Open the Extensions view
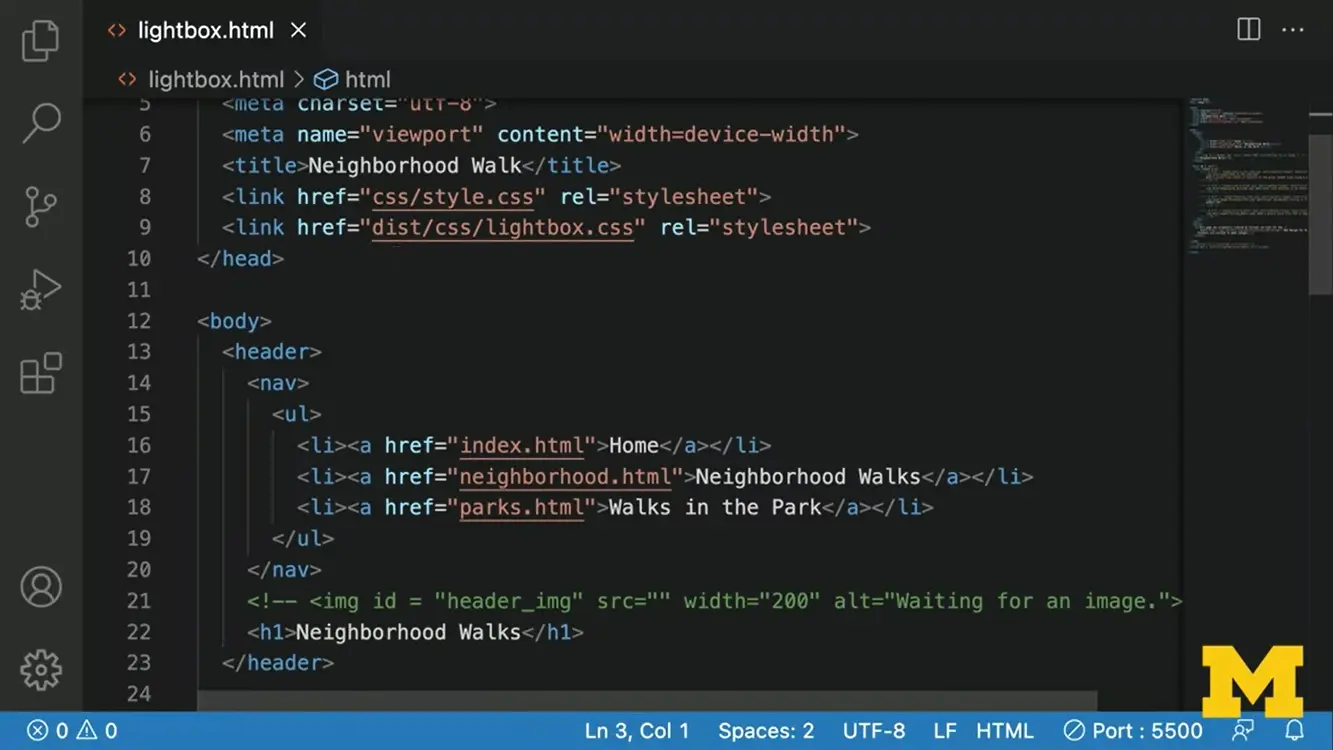 (x=41, y=374)
